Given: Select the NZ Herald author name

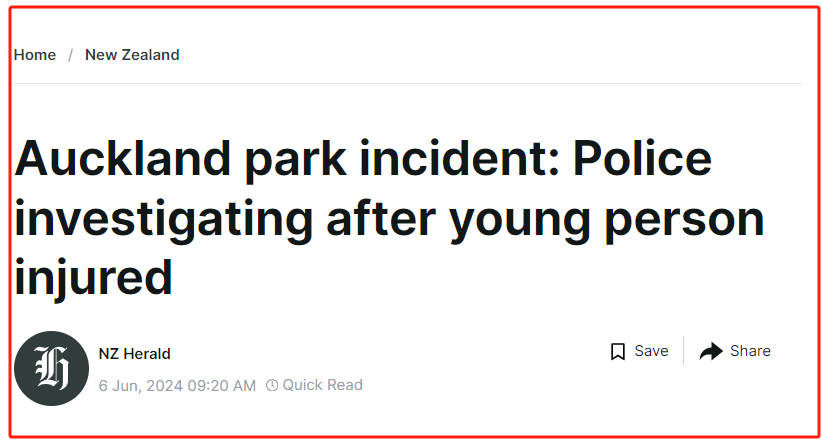Looking at the screenshot, I should [x=135, y=354].
